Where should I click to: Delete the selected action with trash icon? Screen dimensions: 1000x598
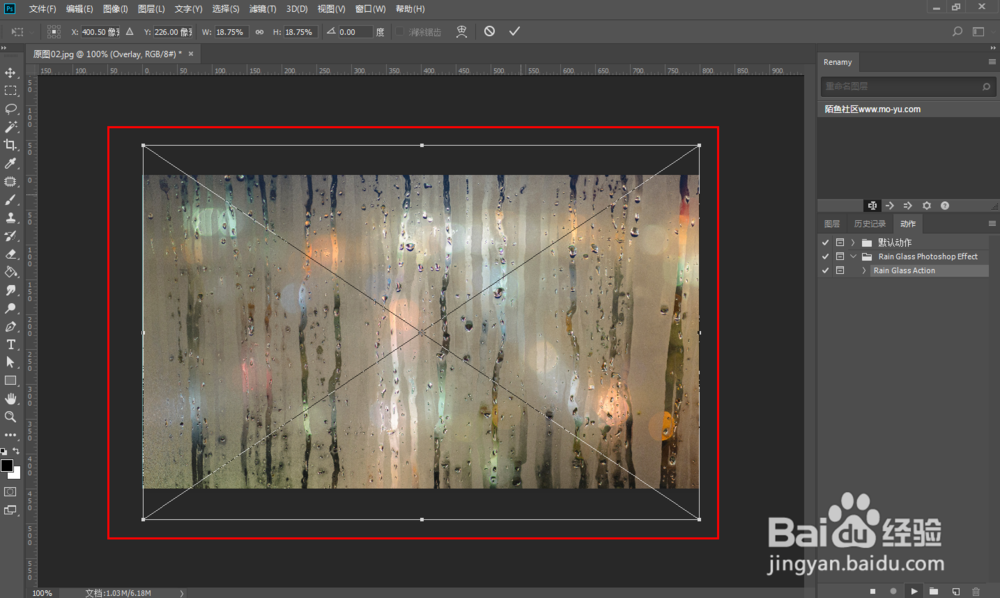(x=976, y=591)
